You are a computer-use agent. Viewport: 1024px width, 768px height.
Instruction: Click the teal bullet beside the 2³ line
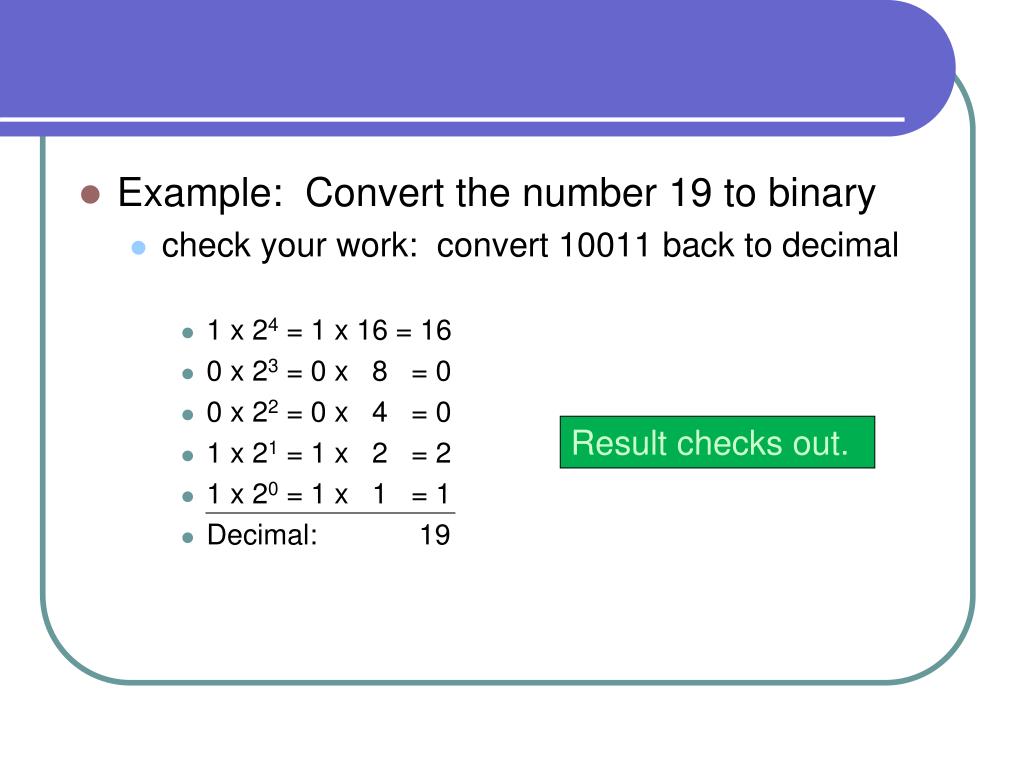click(188, 374)
